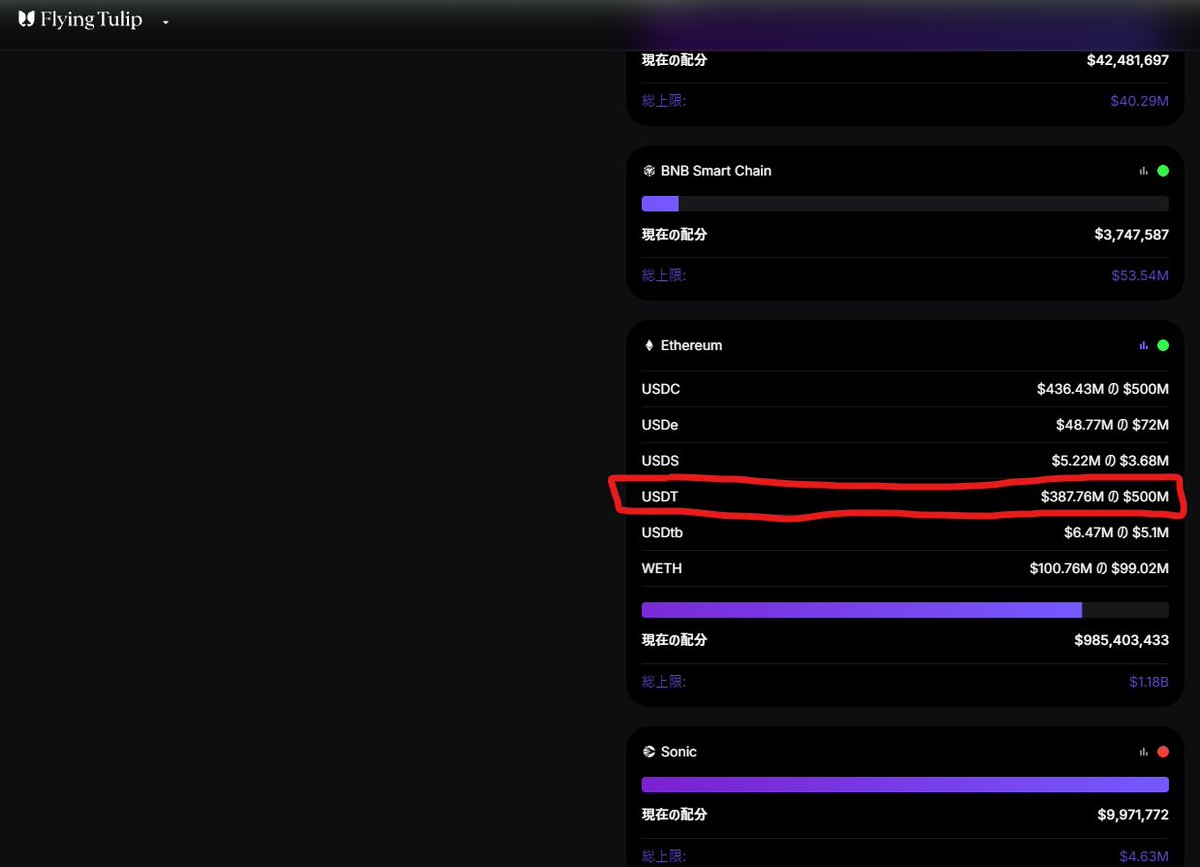Click the $40.29M total cap value
1200x867 pixels.
(x=1139, y=101)
